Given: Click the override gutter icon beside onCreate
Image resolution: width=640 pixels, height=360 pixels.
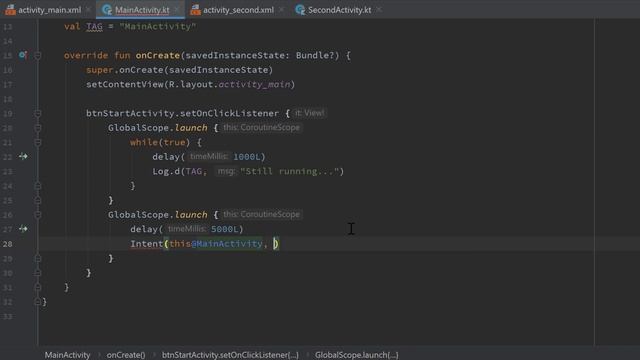Looking at the screenshot, I should coord(23,55).
